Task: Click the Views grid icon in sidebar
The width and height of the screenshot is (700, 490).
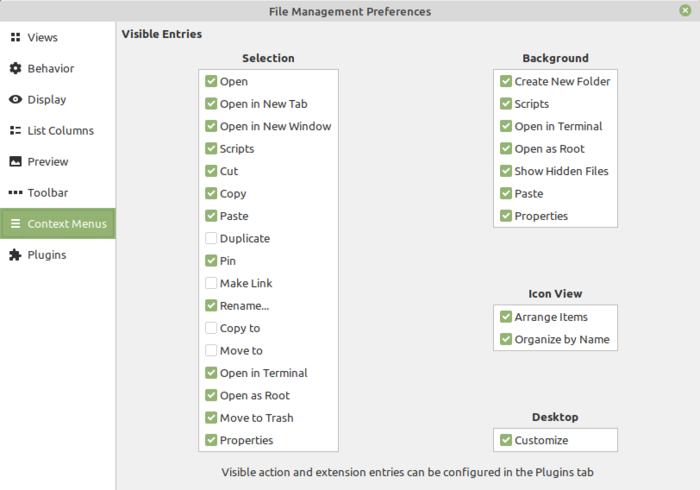Action: (x=16, y=38)
